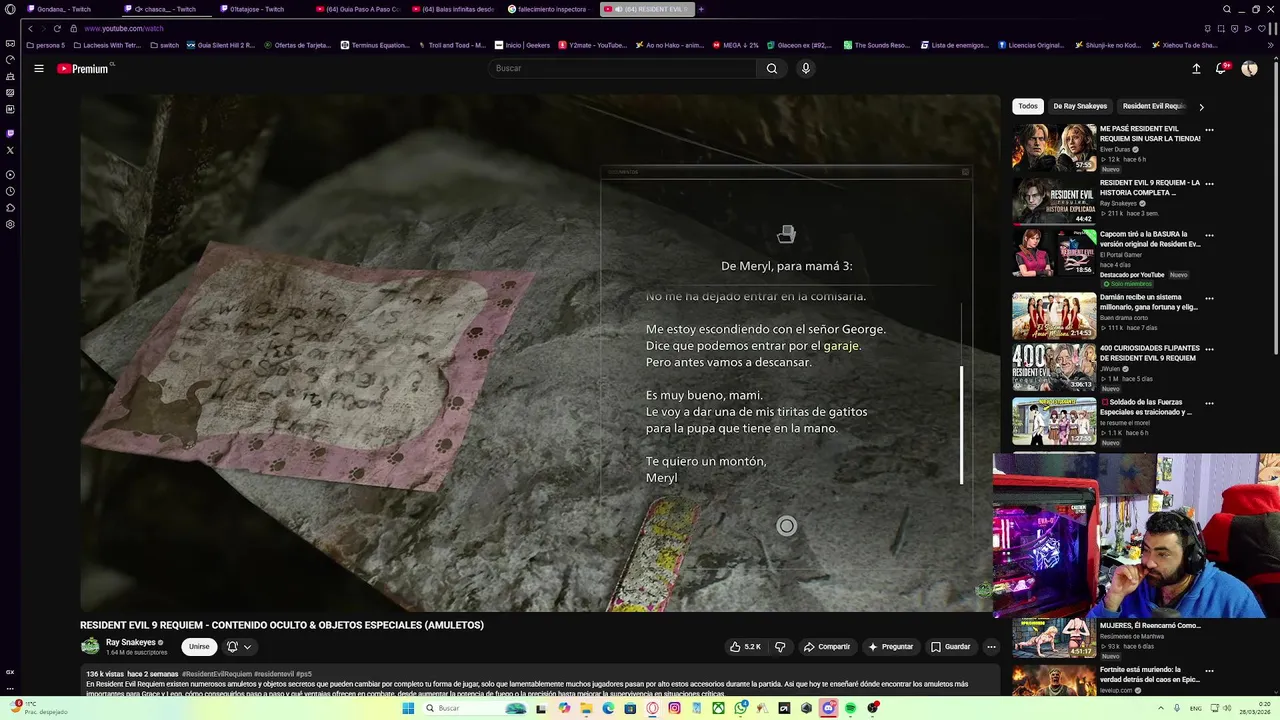
Task: Open the YouTube account avatar menu
Action: 1249,68
